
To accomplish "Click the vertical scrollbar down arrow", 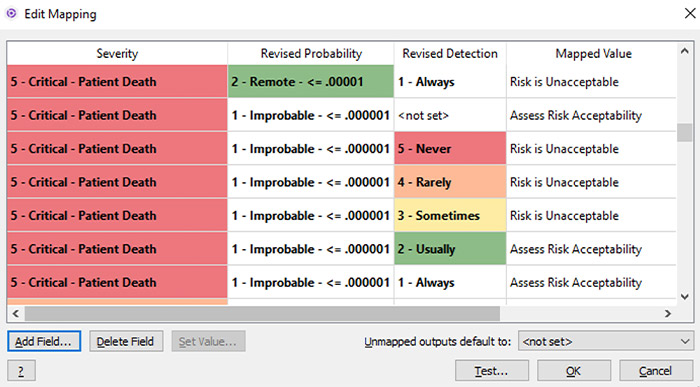I will click(x=684, y=296).
